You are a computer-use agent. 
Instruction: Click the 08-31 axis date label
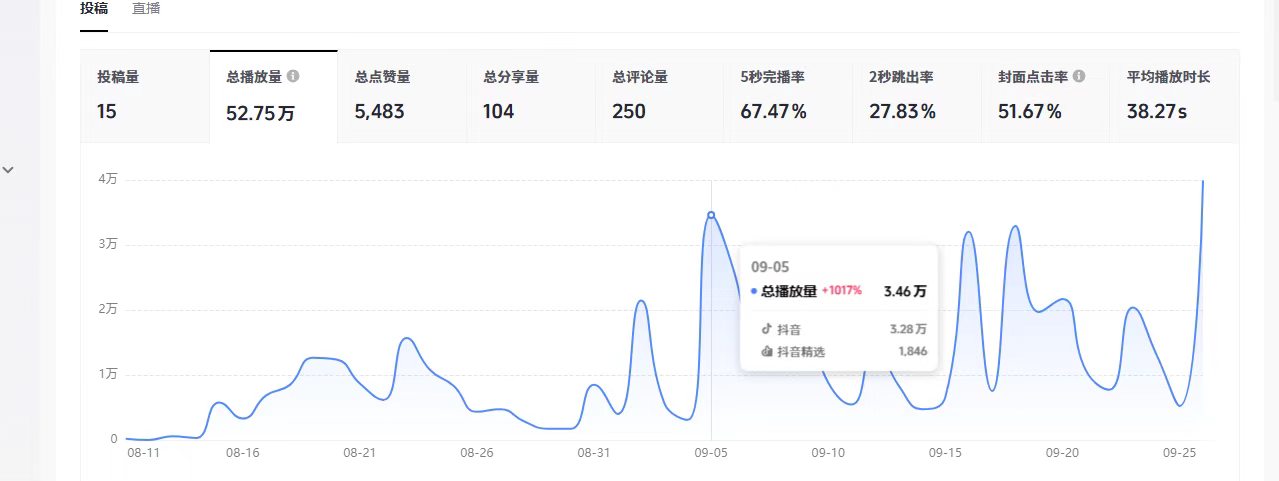[594, 453]
